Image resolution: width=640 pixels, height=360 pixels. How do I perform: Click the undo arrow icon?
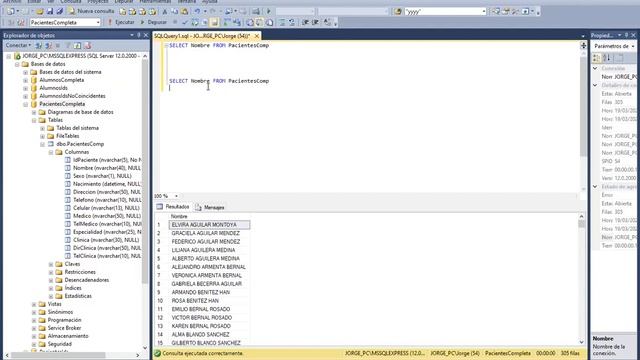point(197,12)
